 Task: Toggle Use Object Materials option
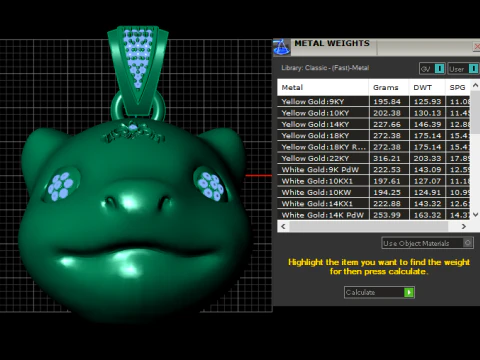pos(427,243)
